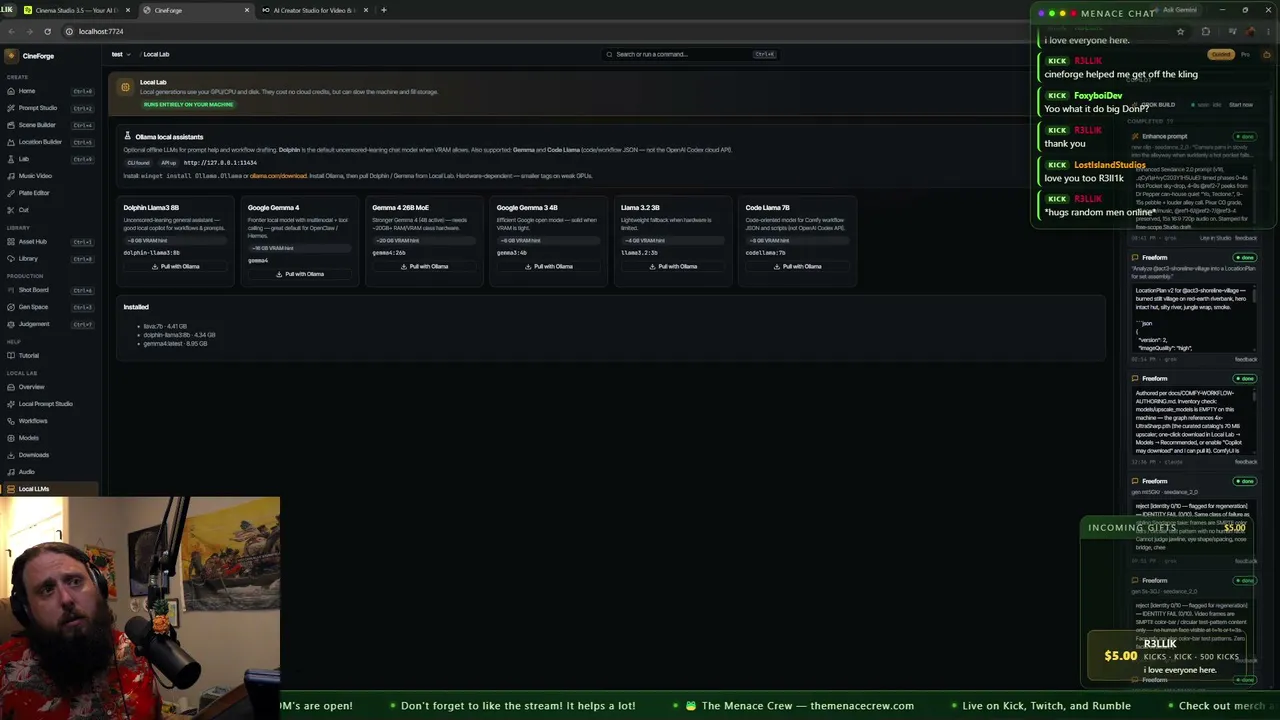This screenshot has width=1280, height=720.
Task: Reload the browser page
Action: click(x=47, y=31)
